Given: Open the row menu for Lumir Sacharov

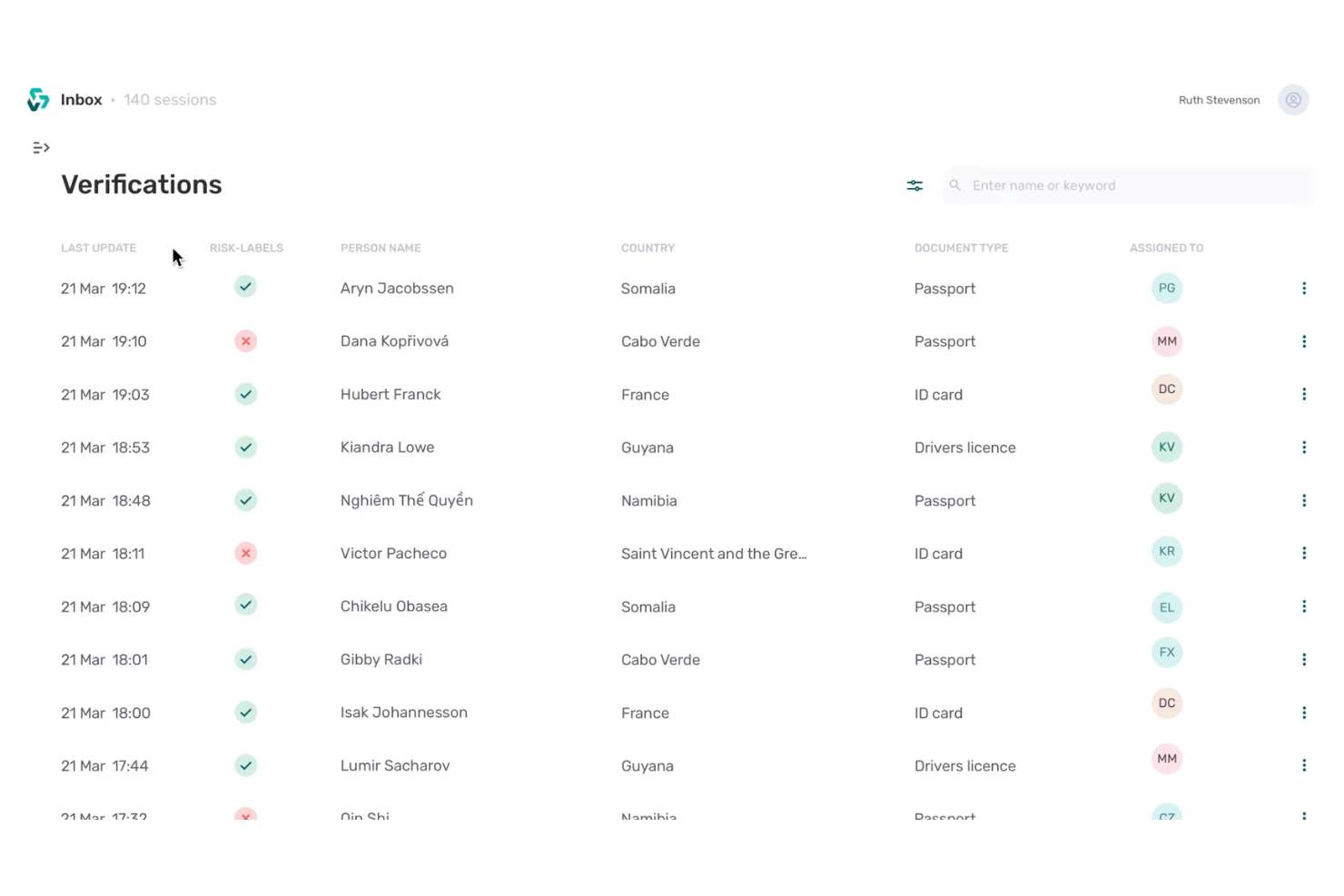Looking at the screenshot, I should tap(1304, 765).
